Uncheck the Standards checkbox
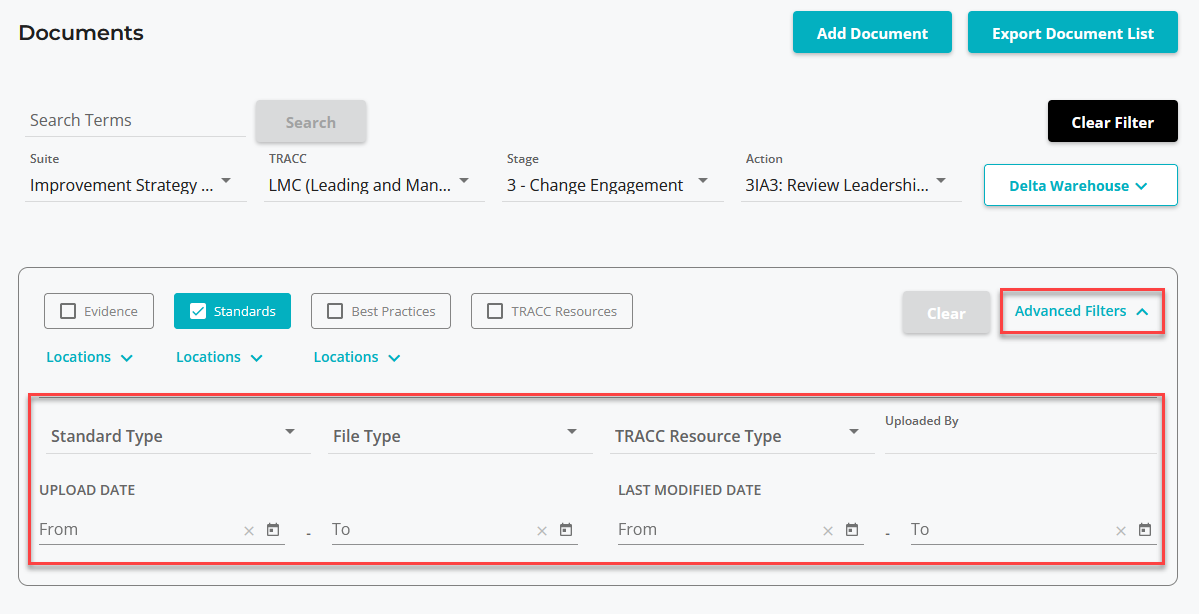1199x614 pixels. [x=198, y=311]
